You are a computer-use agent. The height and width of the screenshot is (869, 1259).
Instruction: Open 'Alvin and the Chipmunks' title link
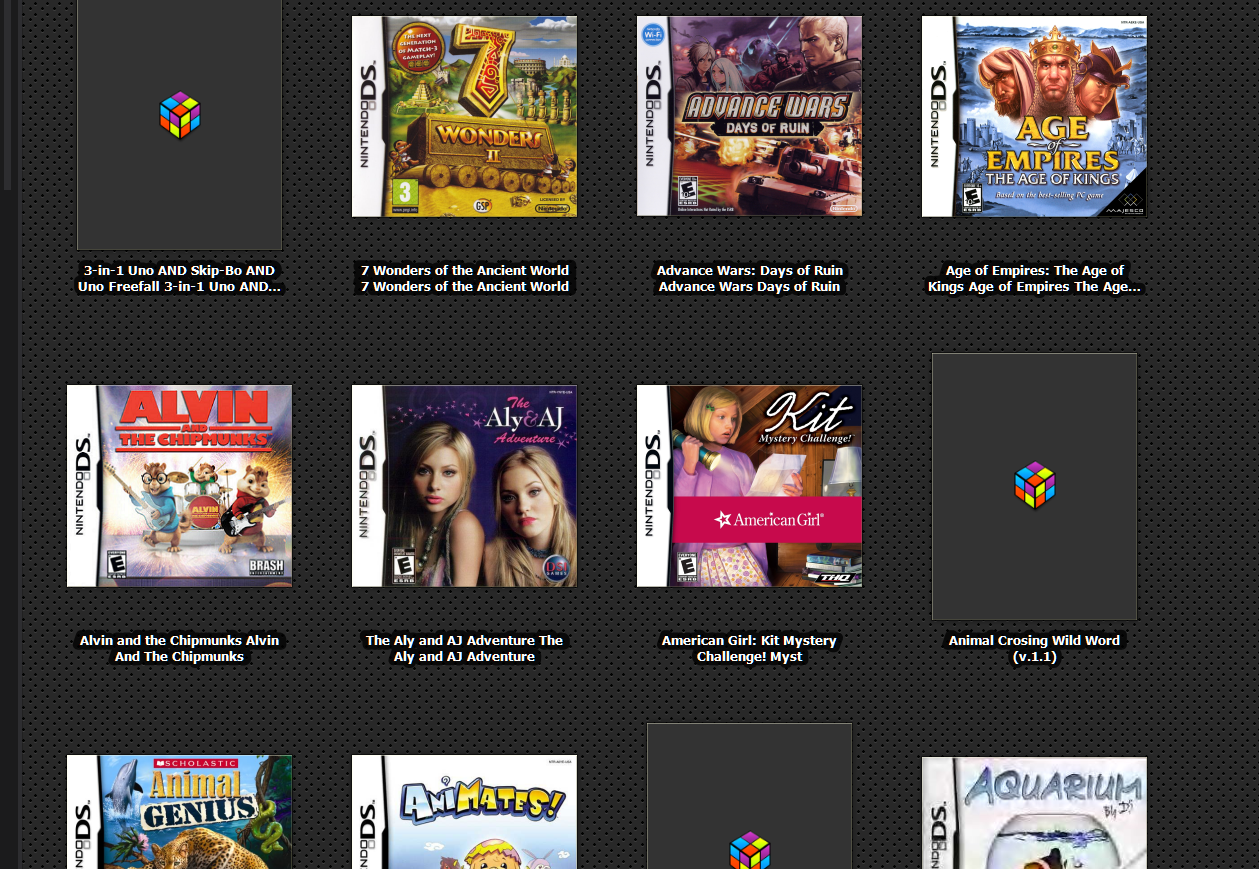click(x=179, y=648)
